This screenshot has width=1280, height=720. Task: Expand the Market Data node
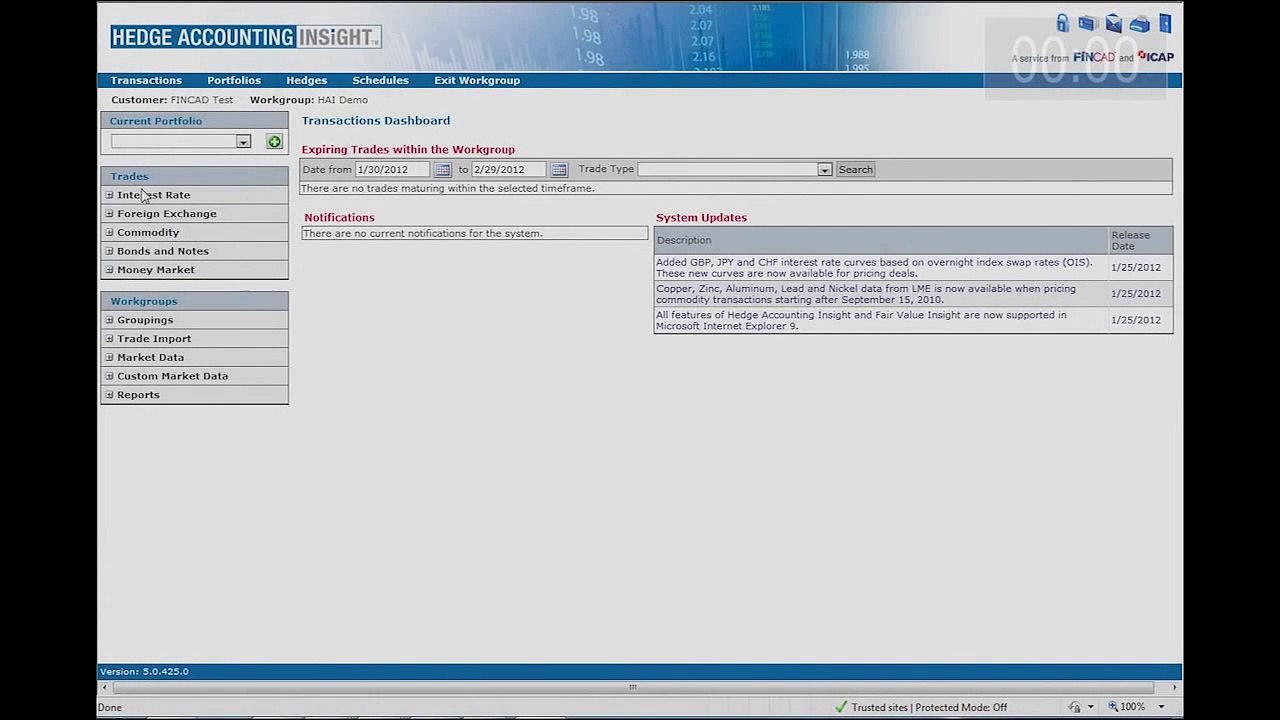point(110,357)
